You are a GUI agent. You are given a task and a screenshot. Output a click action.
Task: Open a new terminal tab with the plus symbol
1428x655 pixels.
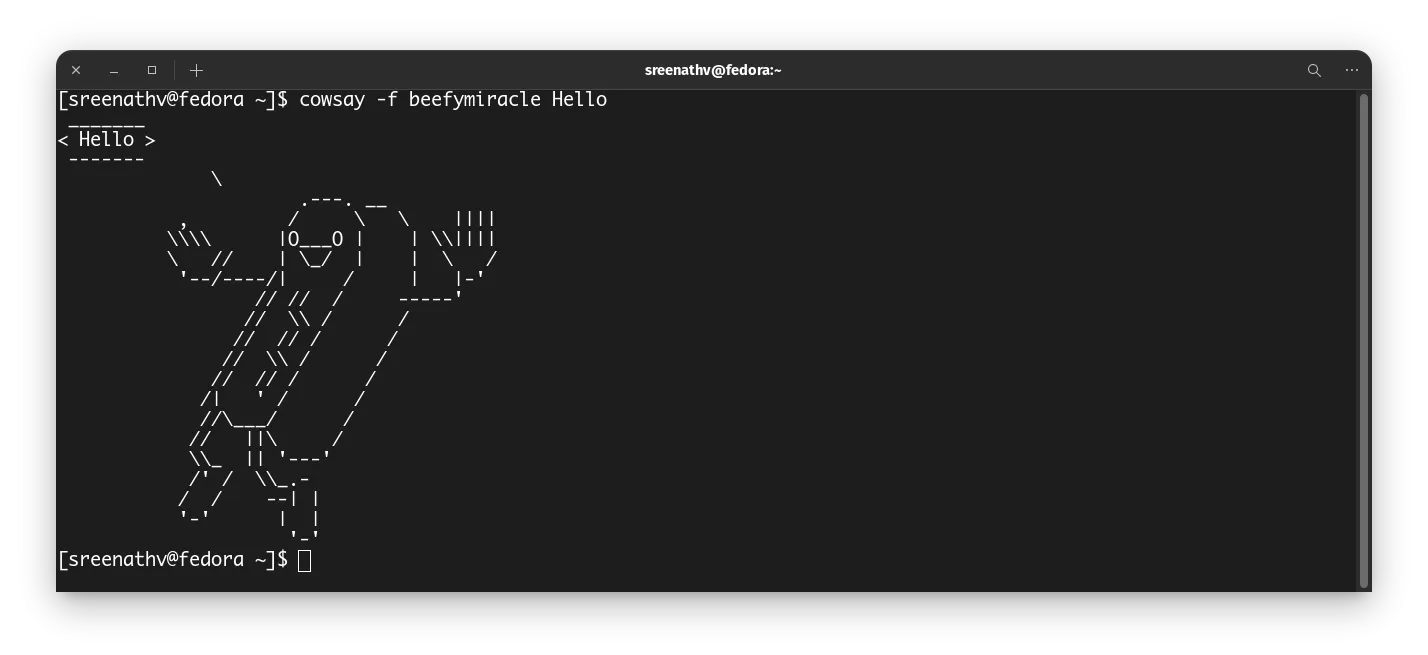pyautogui.click(x=196, y=70)
